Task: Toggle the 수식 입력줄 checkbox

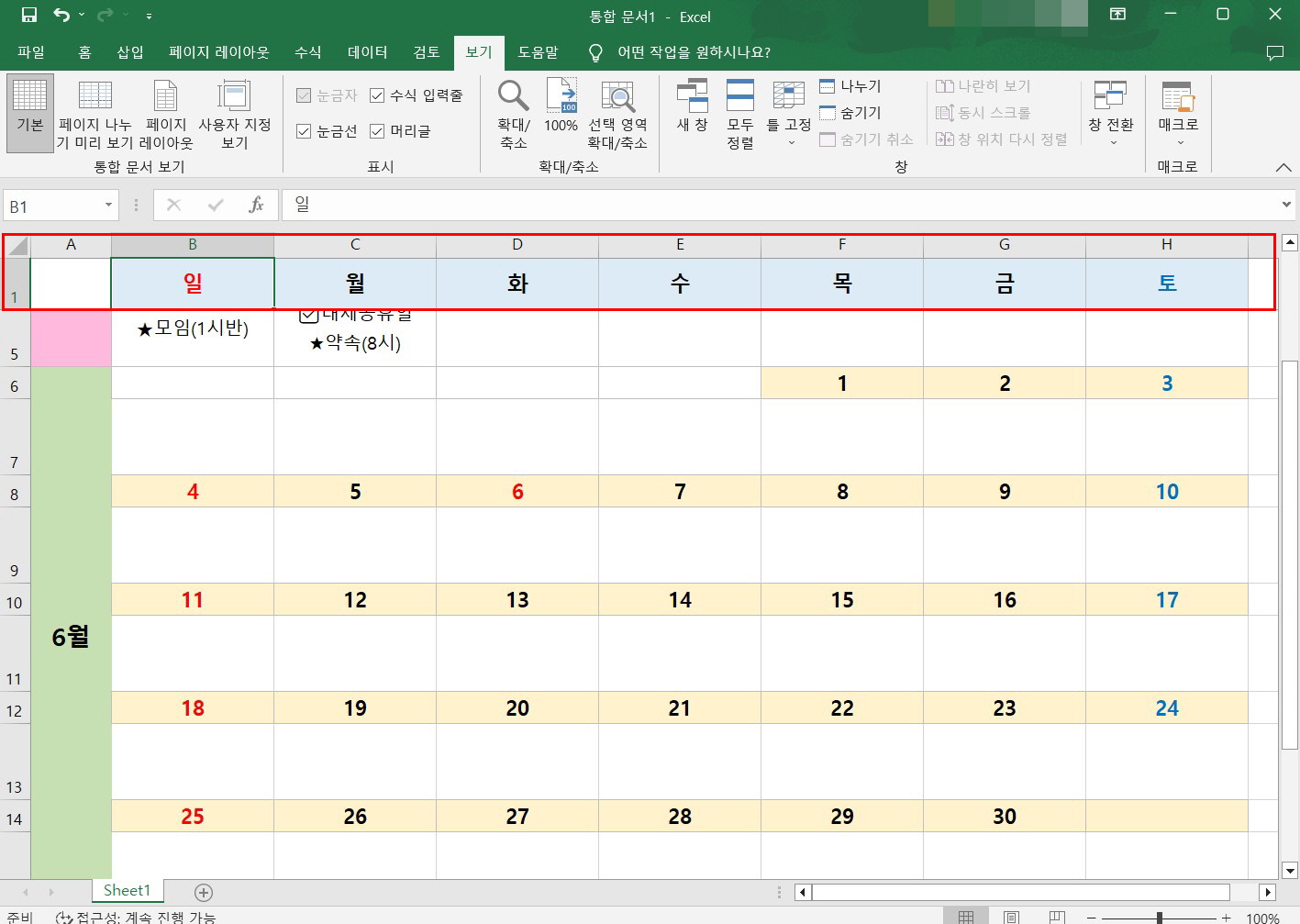Action: click(377, 95)
